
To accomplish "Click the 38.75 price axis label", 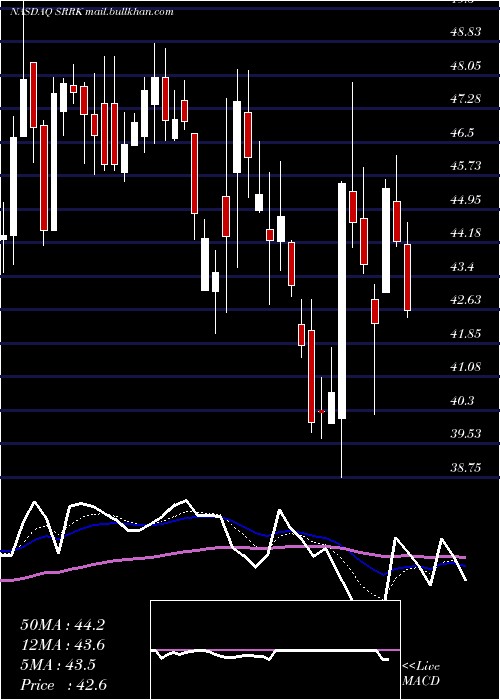I will (x=466, y=467).
